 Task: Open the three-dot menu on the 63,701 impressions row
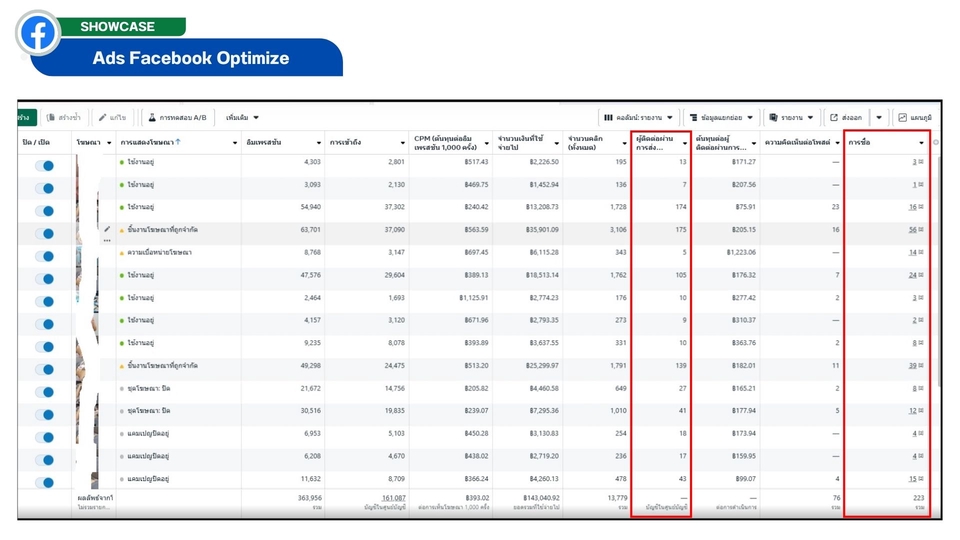tap(107, 241)
